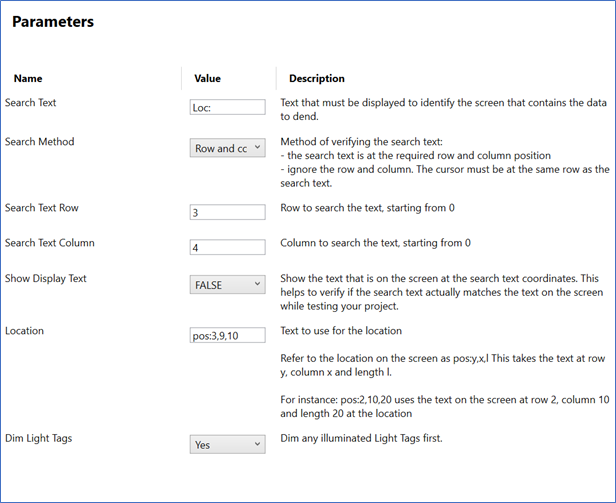
Task: Open the Show Display Text FALSE dropdown
Action: tap(227, 285)
